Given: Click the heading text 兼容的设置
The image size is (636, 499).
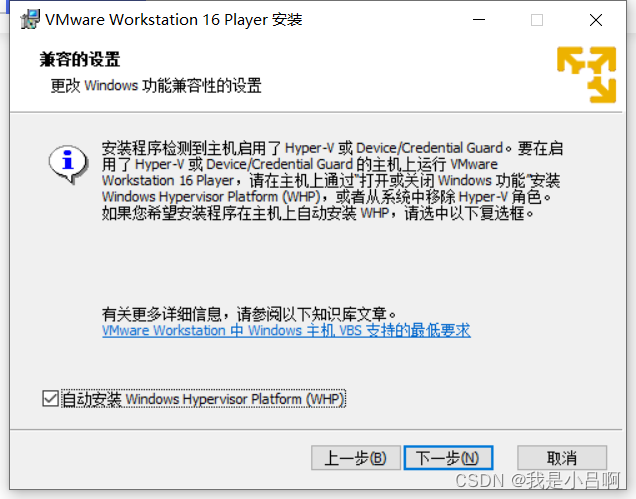Looking at the screenshot, I should [x=80, y=59].
